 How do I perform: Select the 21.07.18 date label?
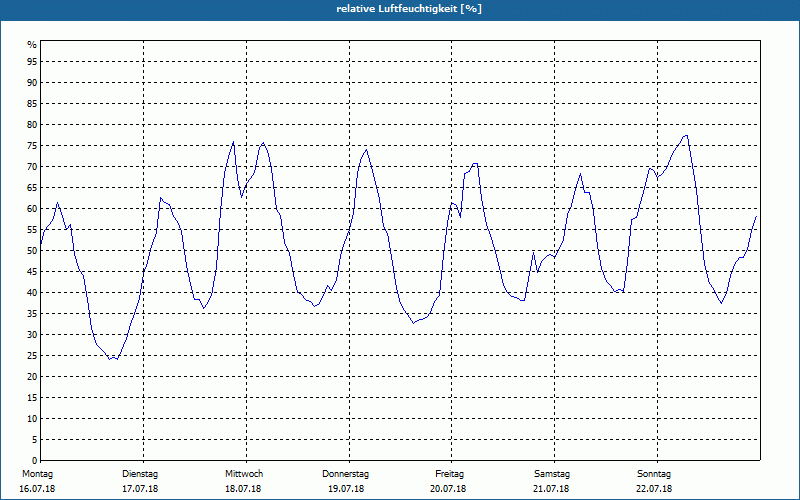(551, 489)
